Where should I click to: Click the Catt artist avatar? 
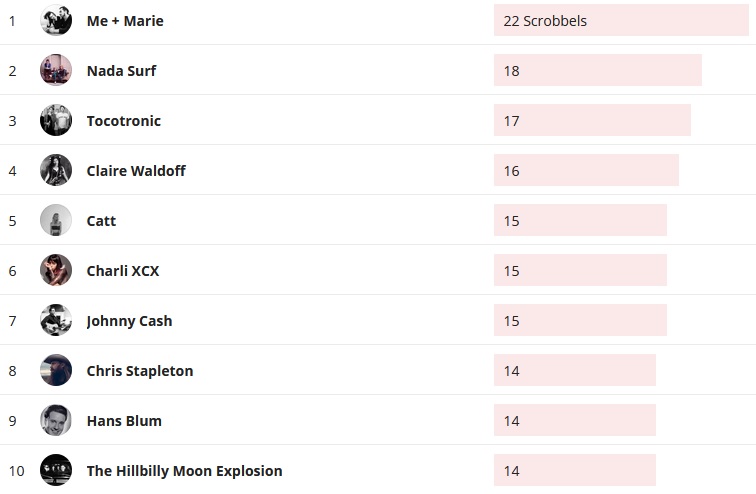(56, 220)
